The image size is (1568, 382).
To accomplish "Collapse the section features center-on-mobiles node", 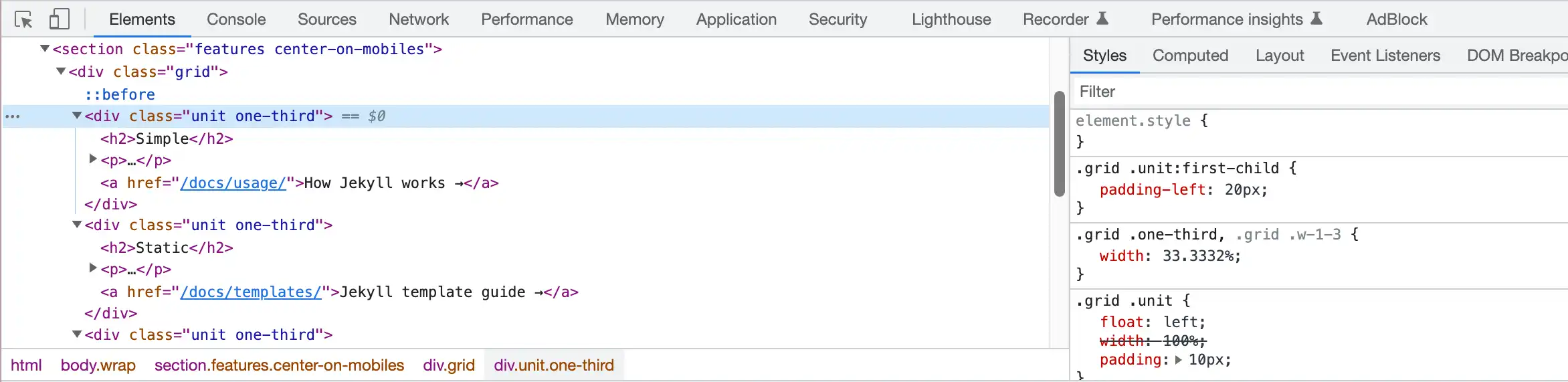I will click(x=45, y=48).
